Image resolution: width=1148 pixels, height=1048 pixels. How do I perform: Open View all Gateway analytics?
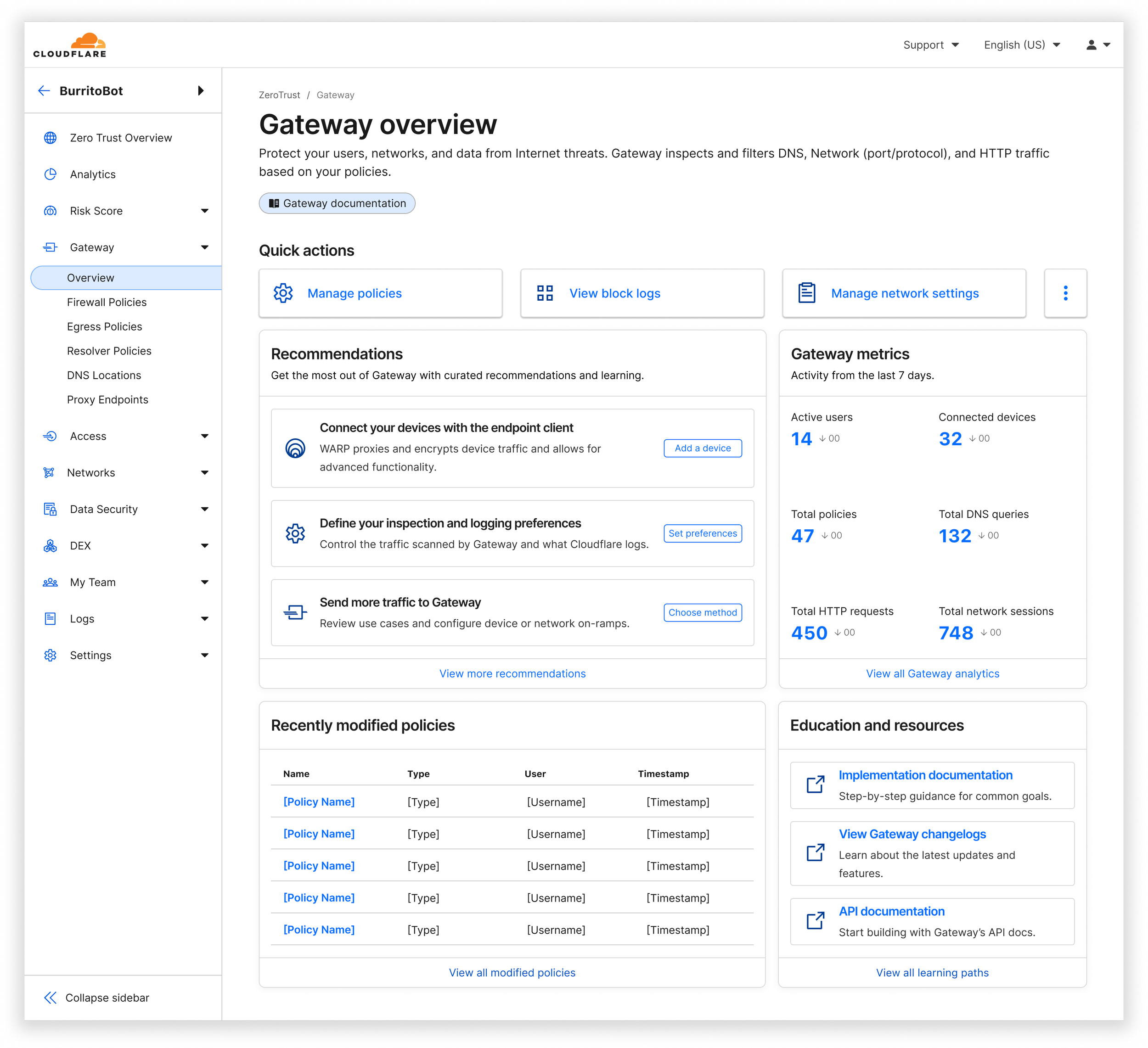[932, 673]
